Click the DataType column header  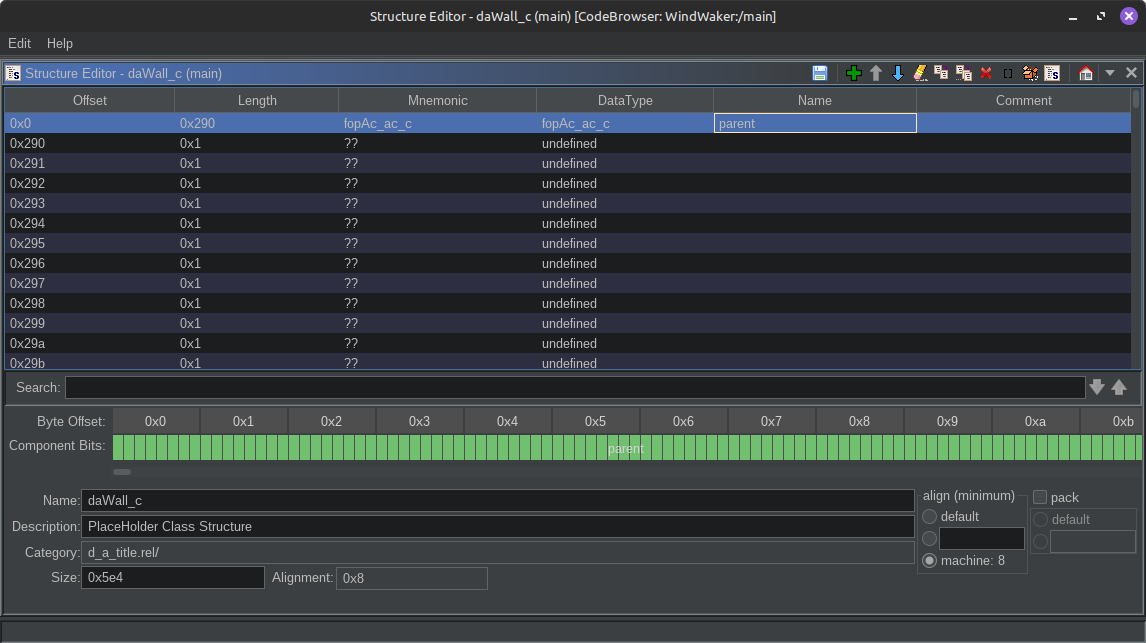(625, 100)
